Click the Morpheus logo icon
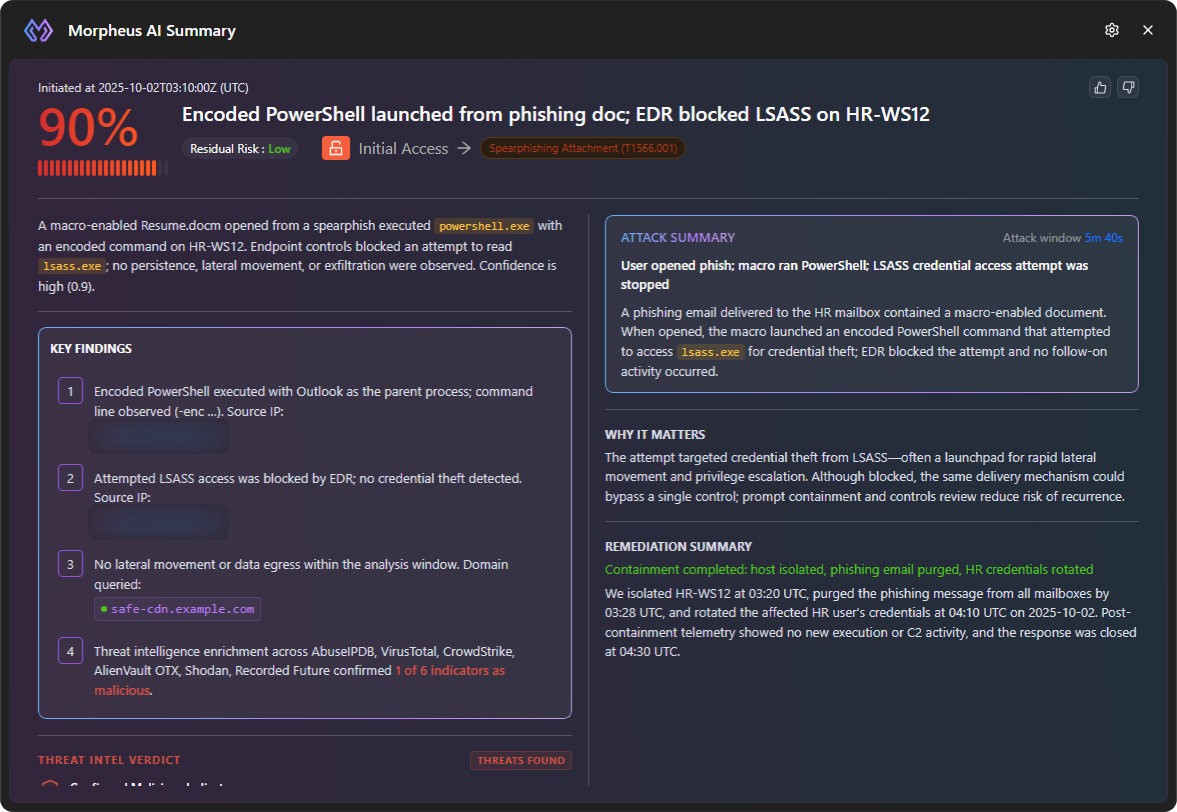The width and height of the screenshot is (1177, 812). (x=38, y=31)
